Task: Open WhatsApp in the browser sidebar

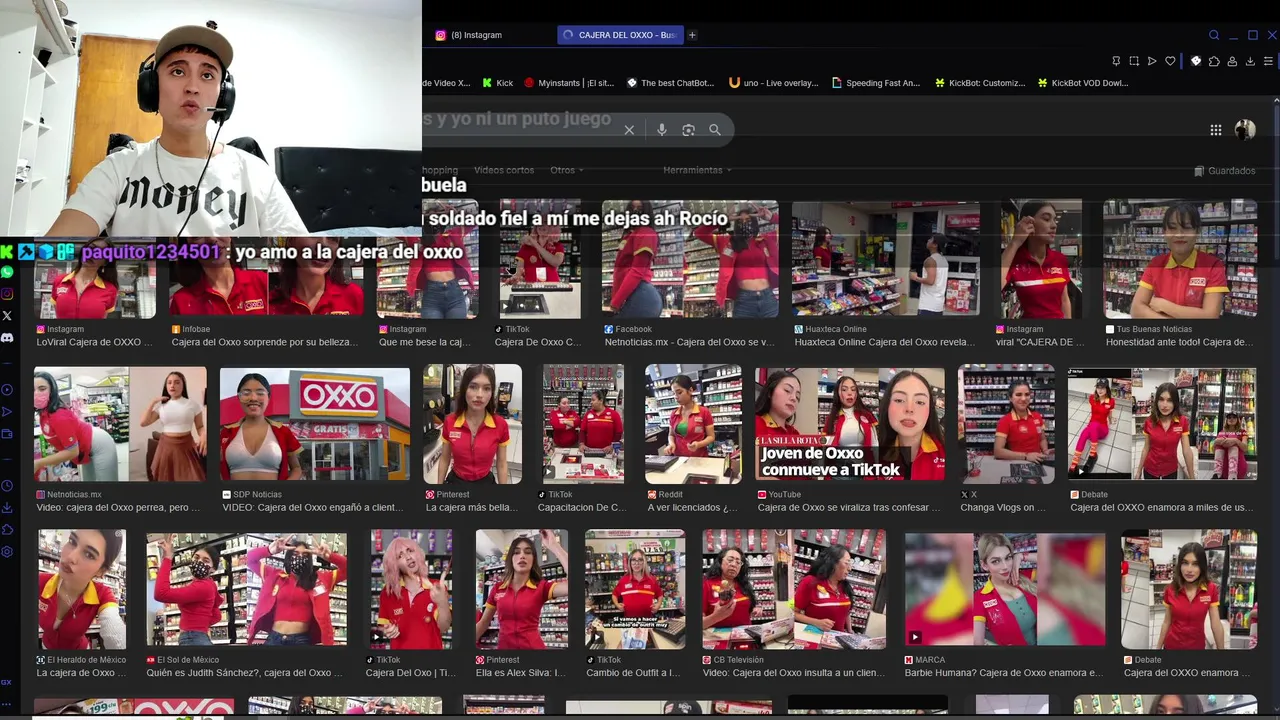Action: [x=7, y=272]
